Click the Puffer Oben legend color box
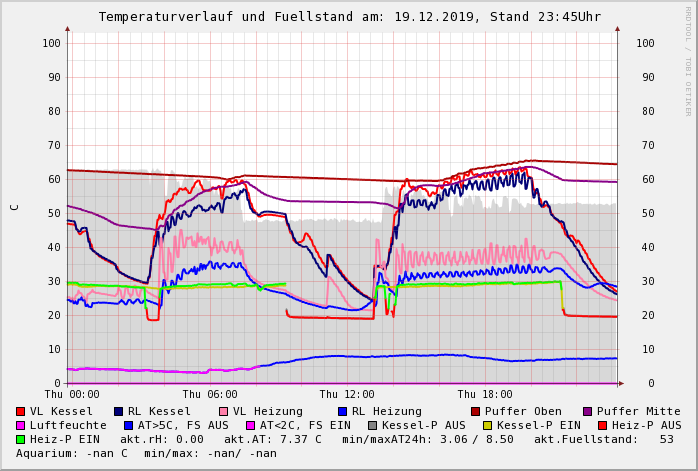 tap(476, 411)
